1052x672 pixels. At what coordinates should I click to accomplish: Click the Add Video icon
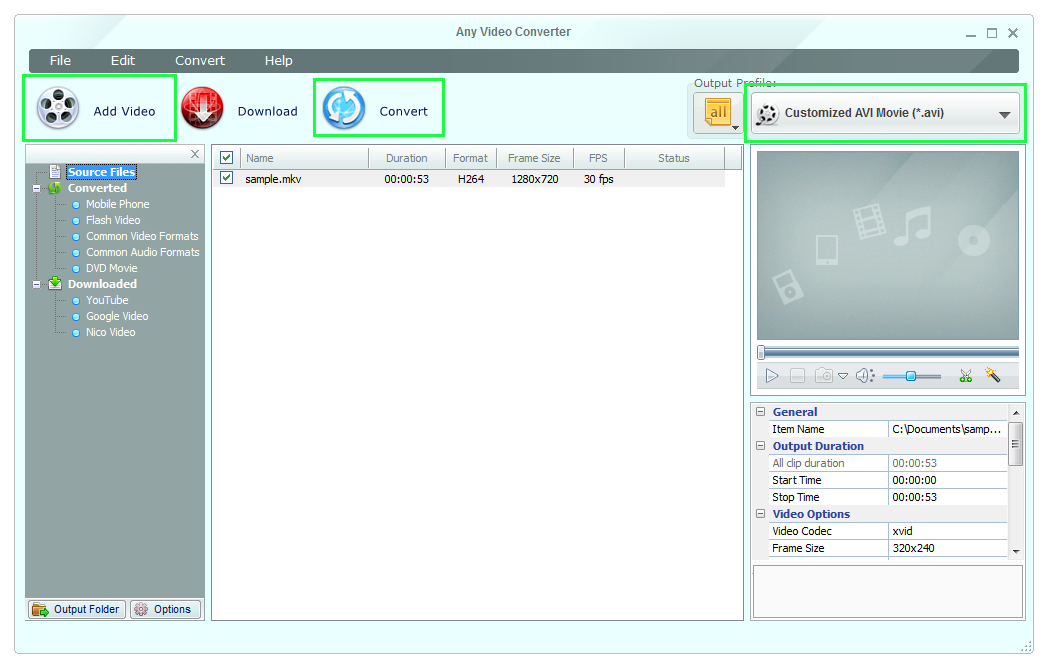click(58, 107)
